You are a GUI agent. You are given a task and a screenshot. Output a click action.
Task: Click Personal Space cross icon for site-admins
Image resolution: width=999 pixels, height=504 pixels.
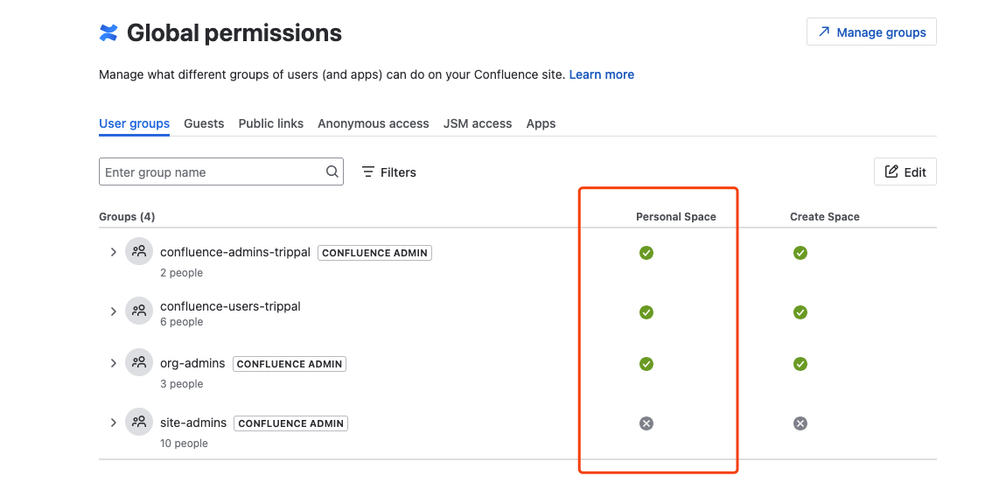(646, 423)
